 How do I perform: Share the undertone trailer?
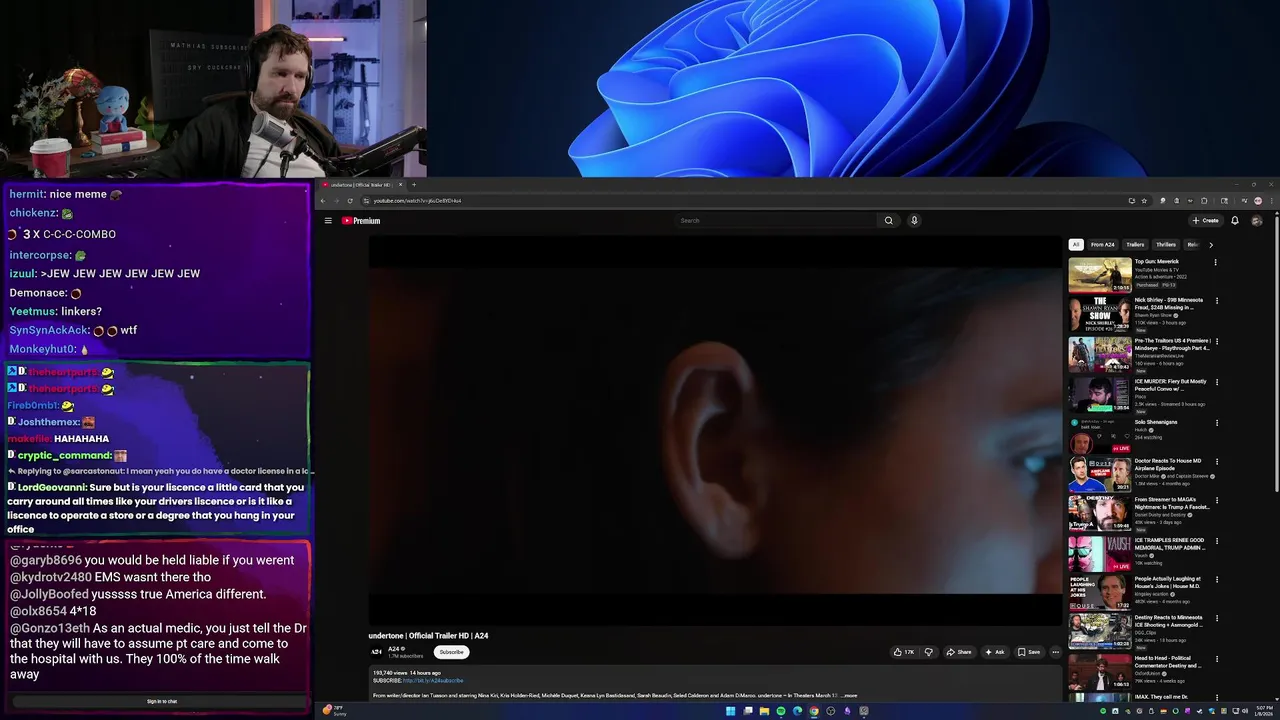959,652
